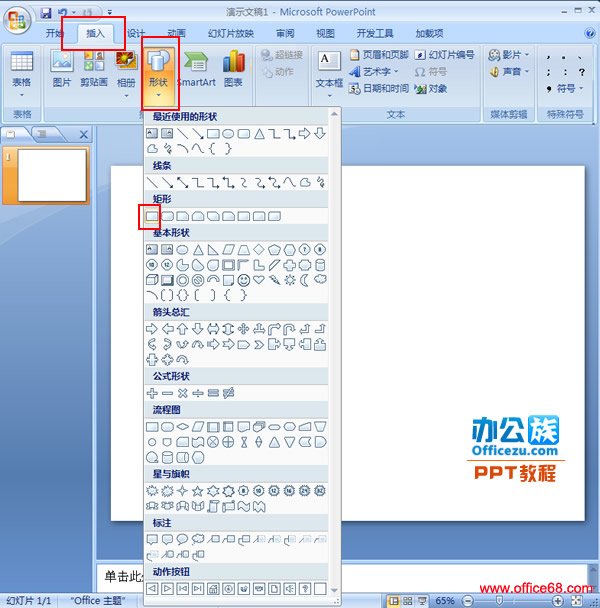
Task: Open the 审阅 ribbon tab
Action: coord(285,33)
